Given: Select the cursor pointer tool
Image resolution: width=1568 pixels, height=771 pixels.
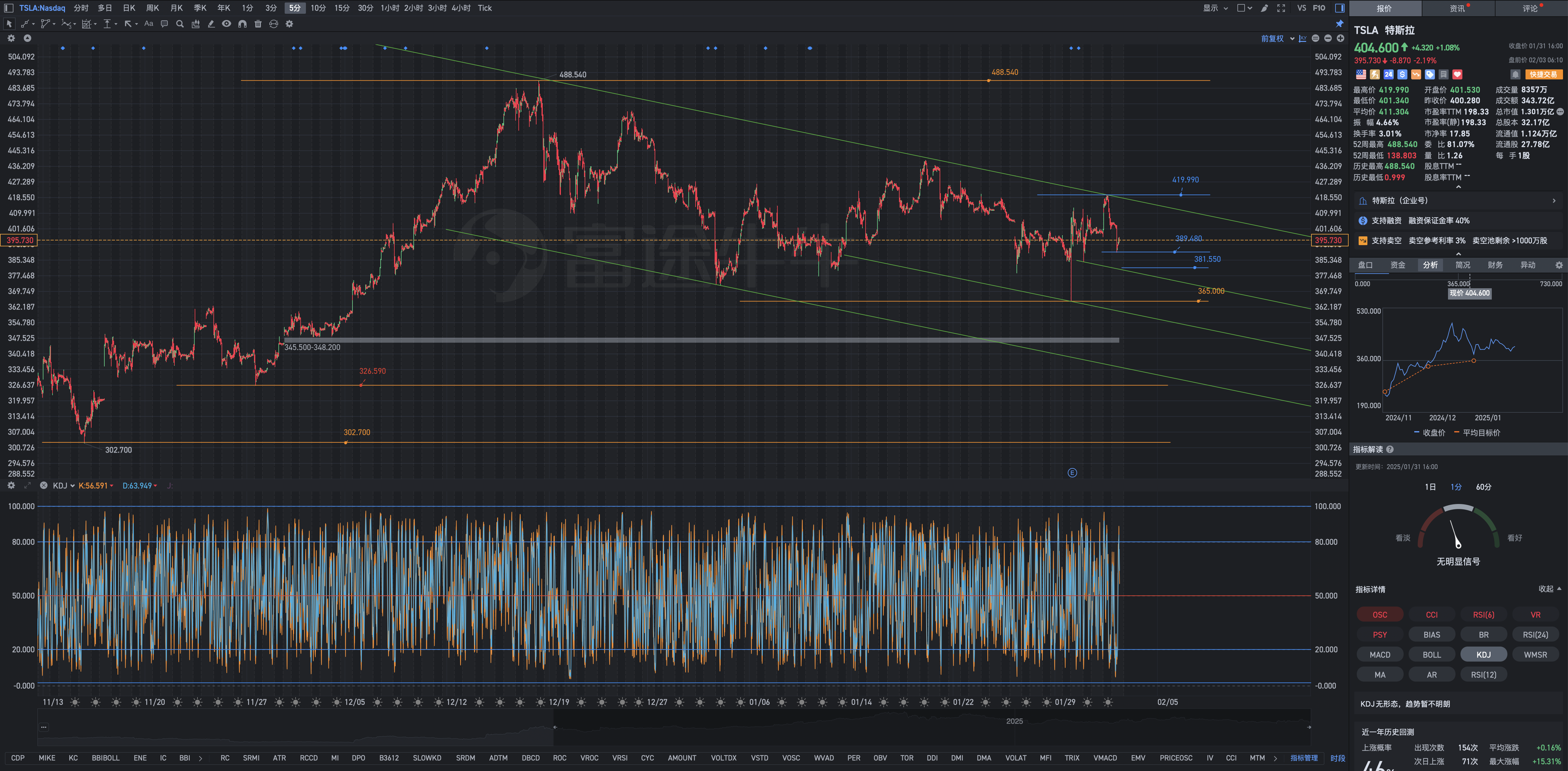Looking at the screenshot, I should coord(9,24).
